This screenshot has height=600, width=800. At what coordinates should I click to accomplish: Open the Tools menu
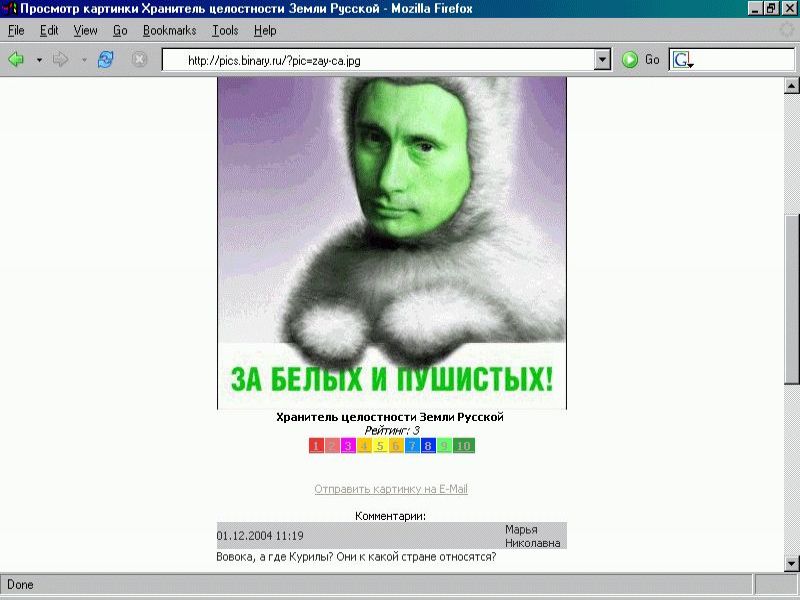[225, 31]
